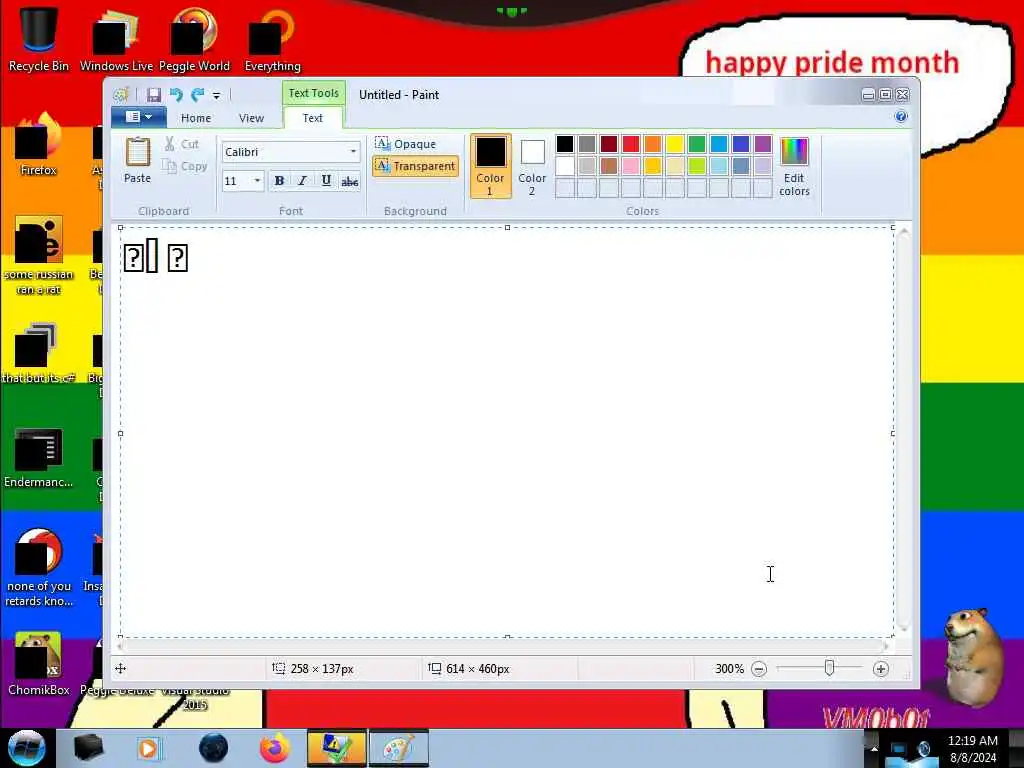Click the zoom slider thumb
Image resolution: width=1024 pixels, height=768 pixels.
click(829, 668)
